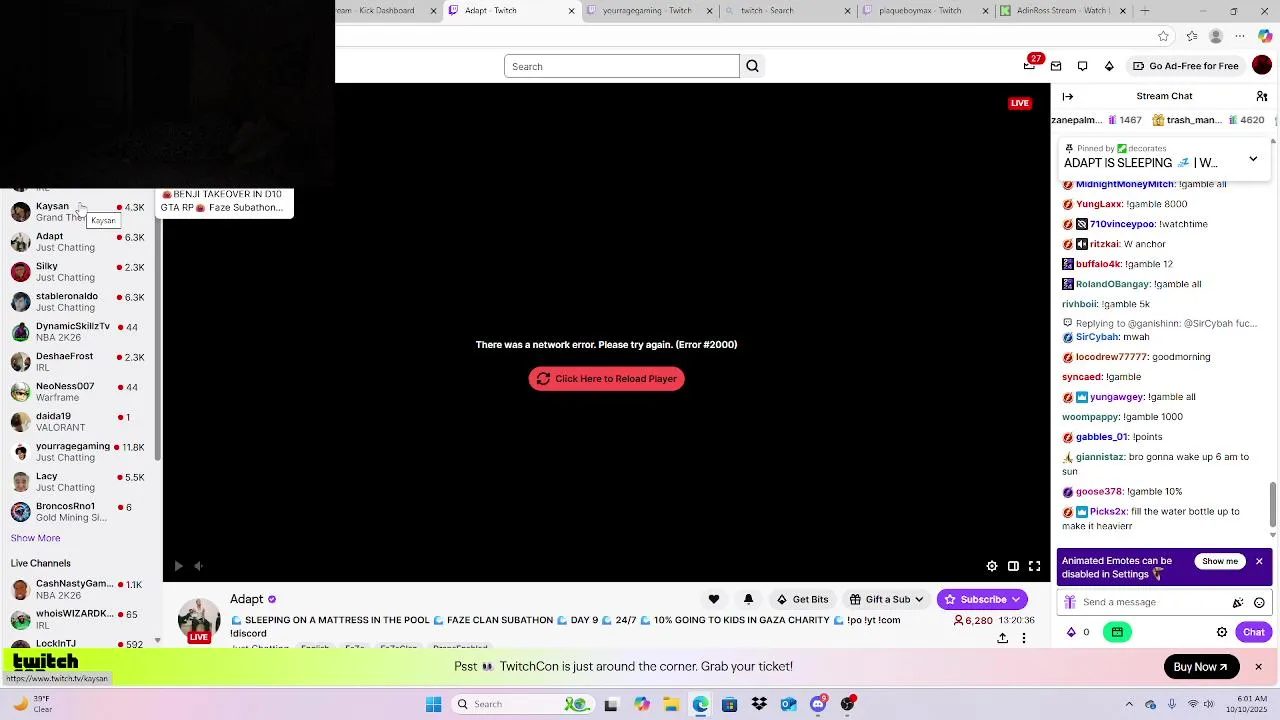Click Buy Now on TwitchCon banner

tap(1200, 667)
